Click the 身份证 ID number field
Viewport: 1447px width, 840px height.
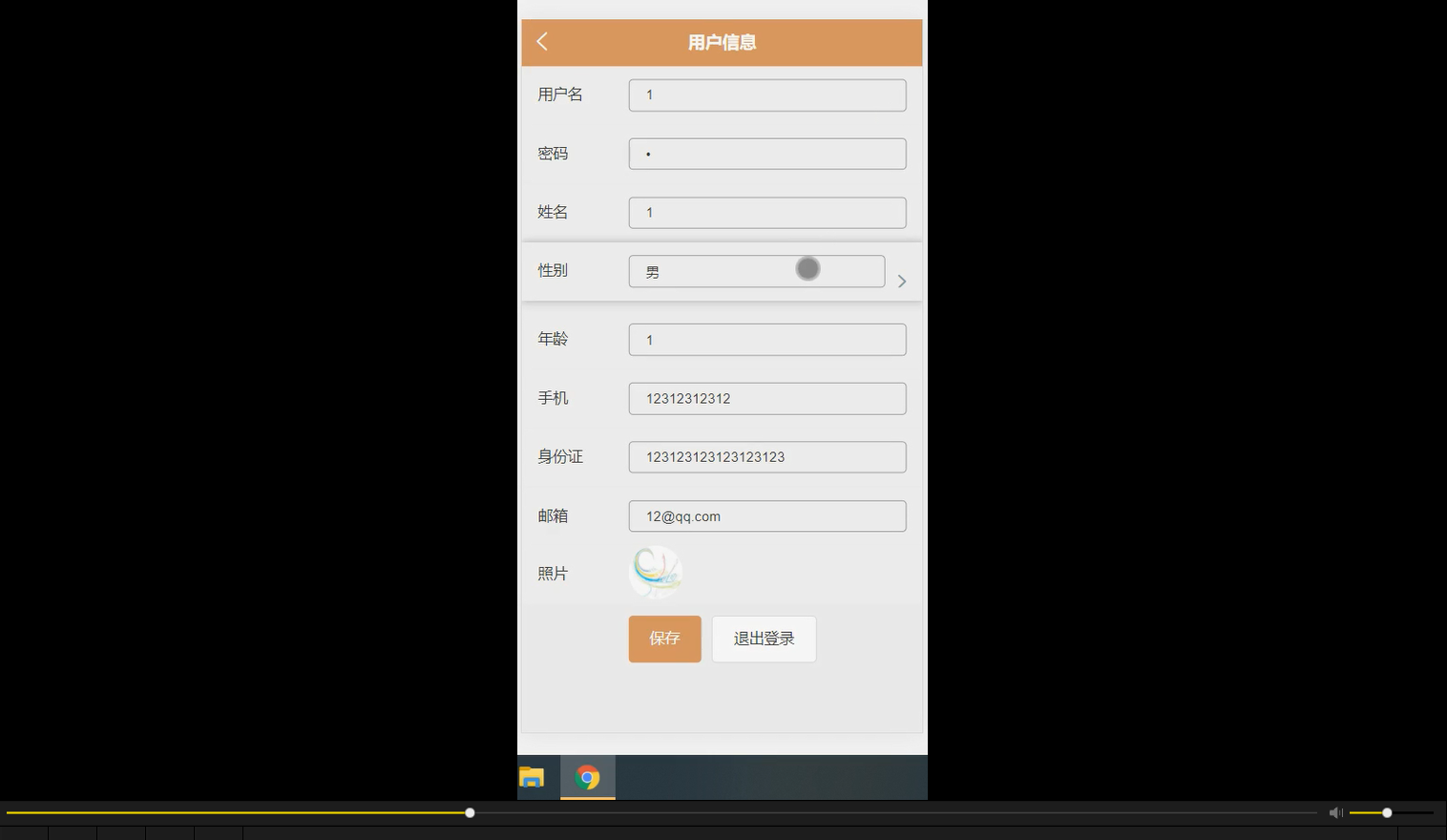click(767, 457)
